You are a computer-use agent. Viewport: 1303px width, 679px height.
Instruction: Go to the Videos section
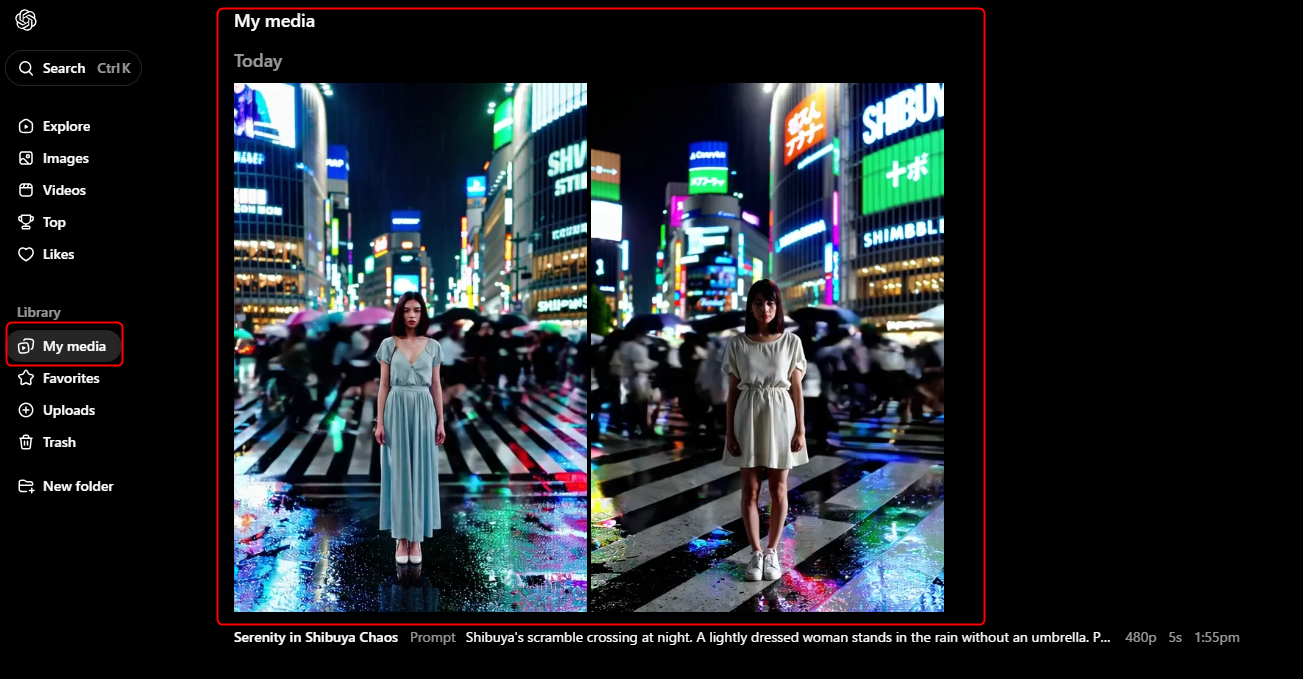64,190
